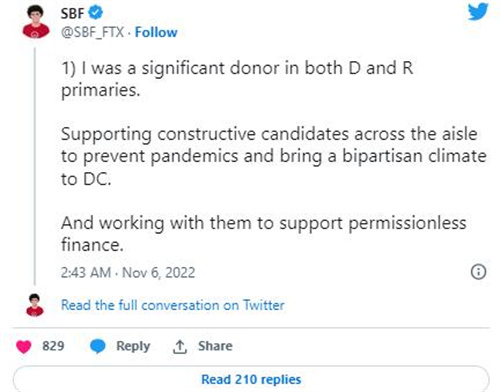Click the blue verified badge

(x=96, y=13)
